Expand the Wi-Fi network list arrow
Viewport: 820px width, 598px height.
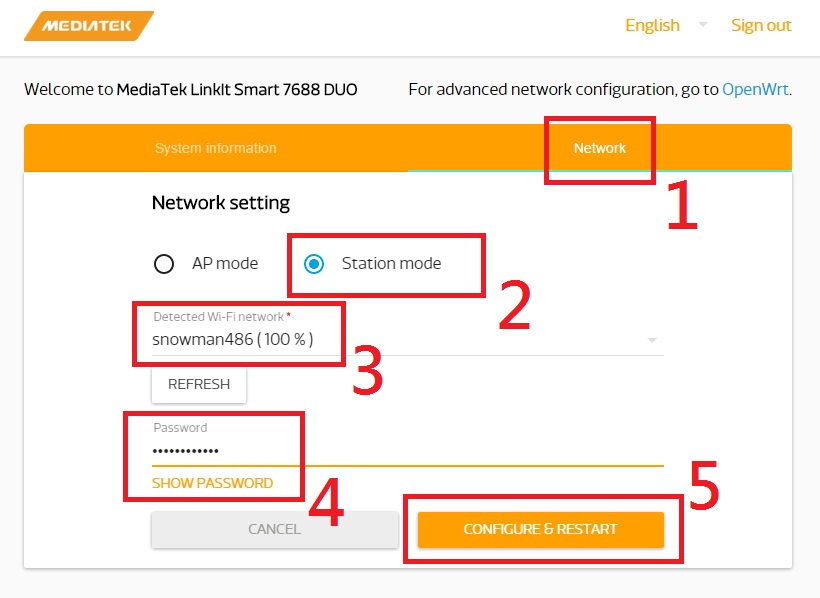pyautogui.click(x=652, y=340)
